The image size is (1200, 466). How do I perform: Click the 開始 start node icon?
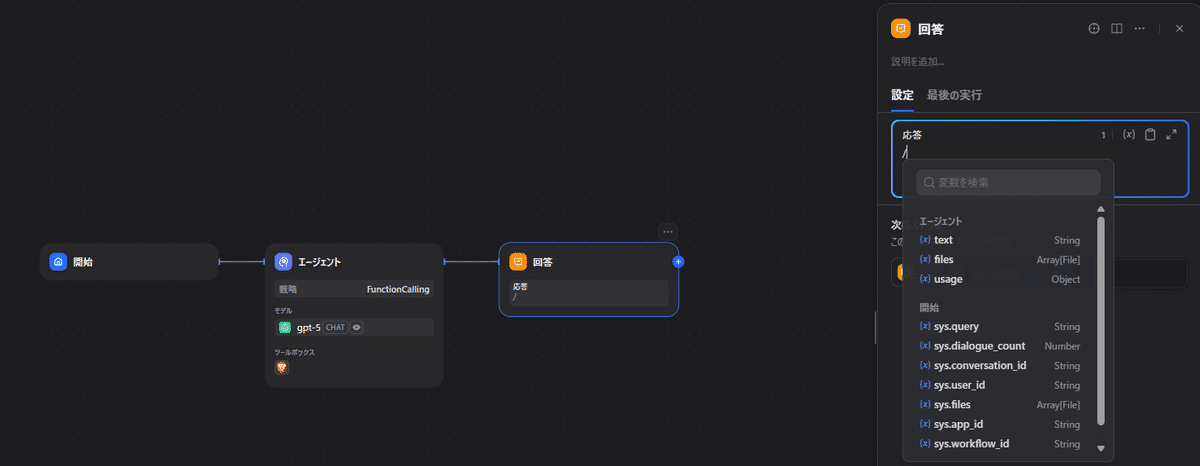click(58, 262)
